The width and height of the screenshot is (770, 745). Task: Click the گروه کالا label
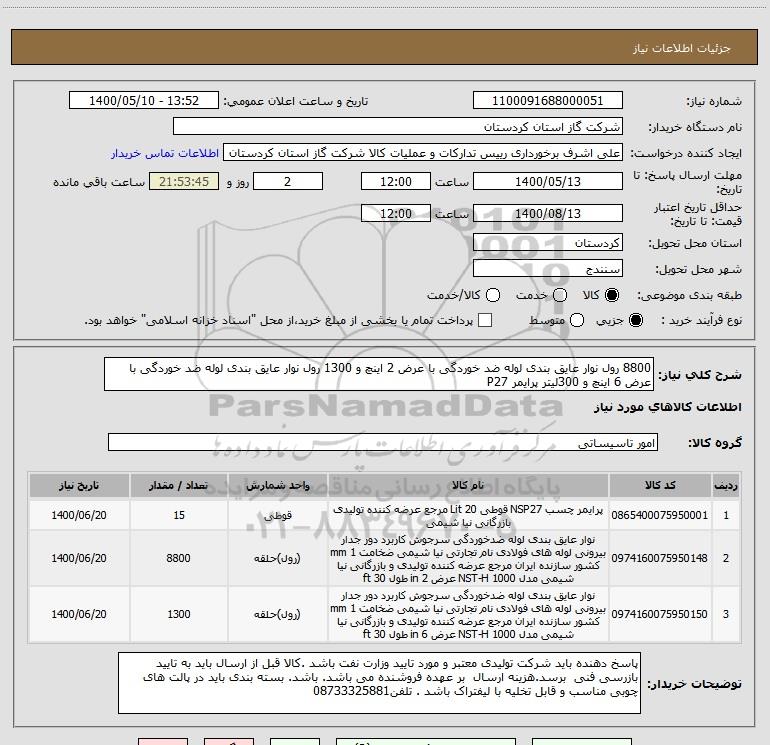pyautogui.click(x=715, y=443)
